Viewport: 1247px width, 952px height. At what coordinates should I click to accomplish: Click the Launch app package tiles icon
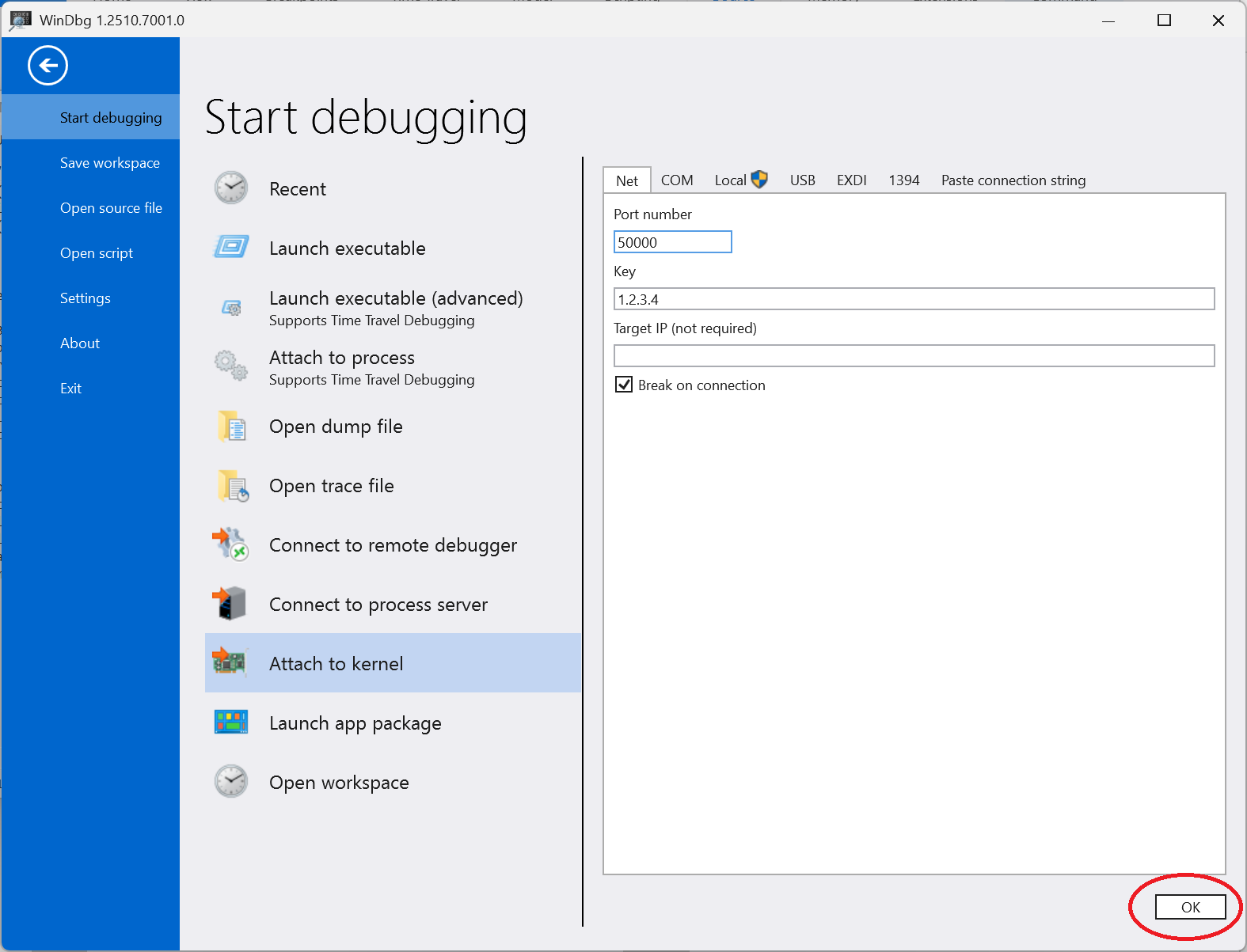(231, 722)
